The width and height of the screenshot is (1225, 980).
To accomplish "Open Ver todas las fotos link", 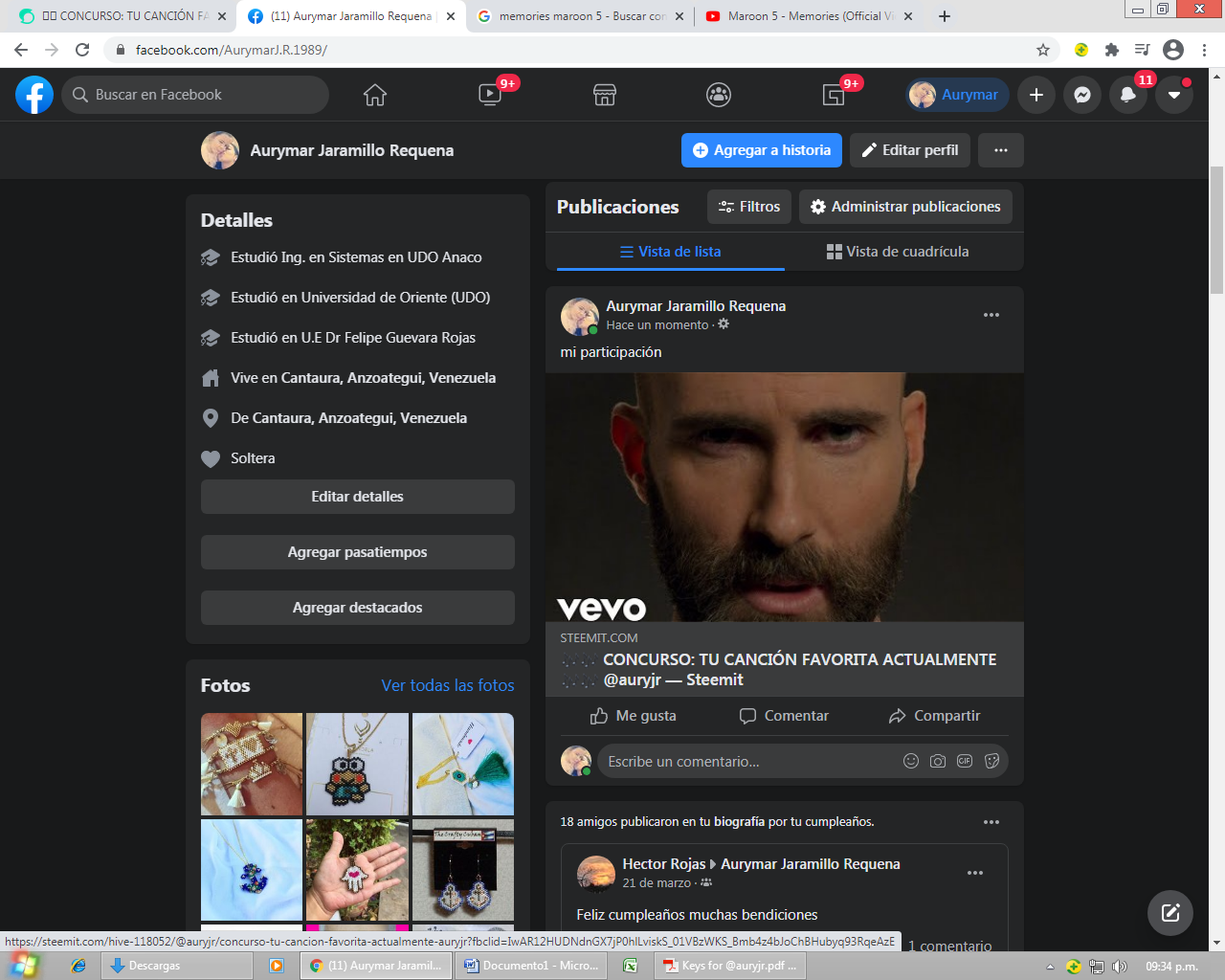I will pos(448,685).
